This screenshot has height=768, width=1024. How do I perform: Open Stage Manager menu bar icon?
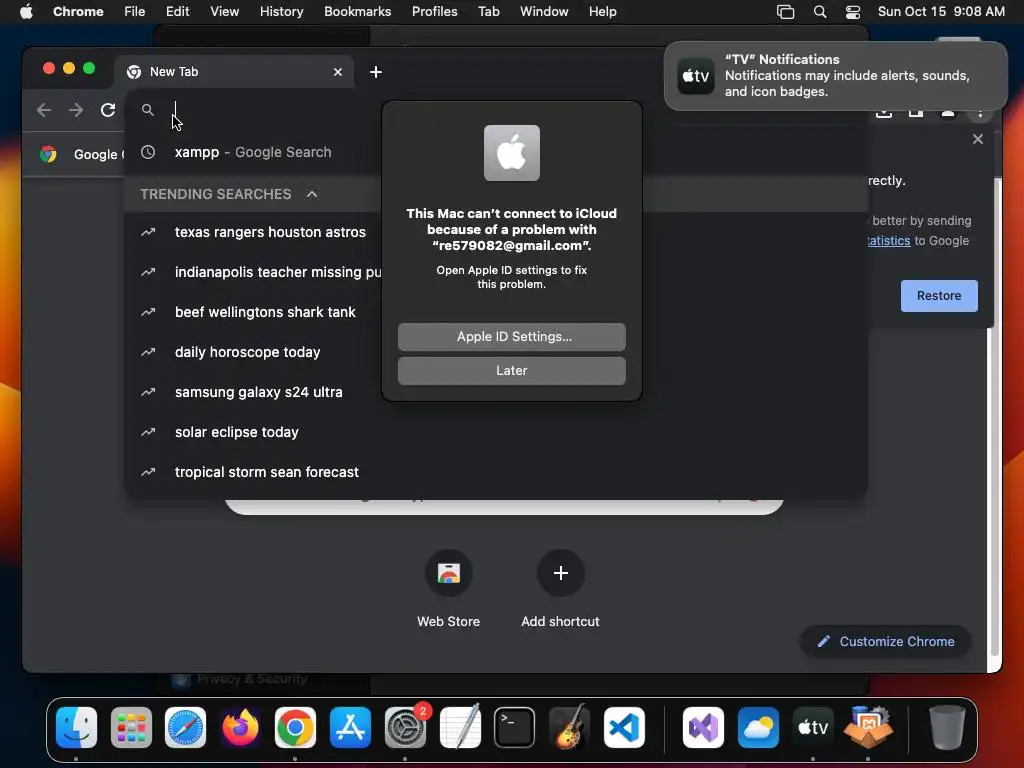pyautogui.click(x=786, y=12)
